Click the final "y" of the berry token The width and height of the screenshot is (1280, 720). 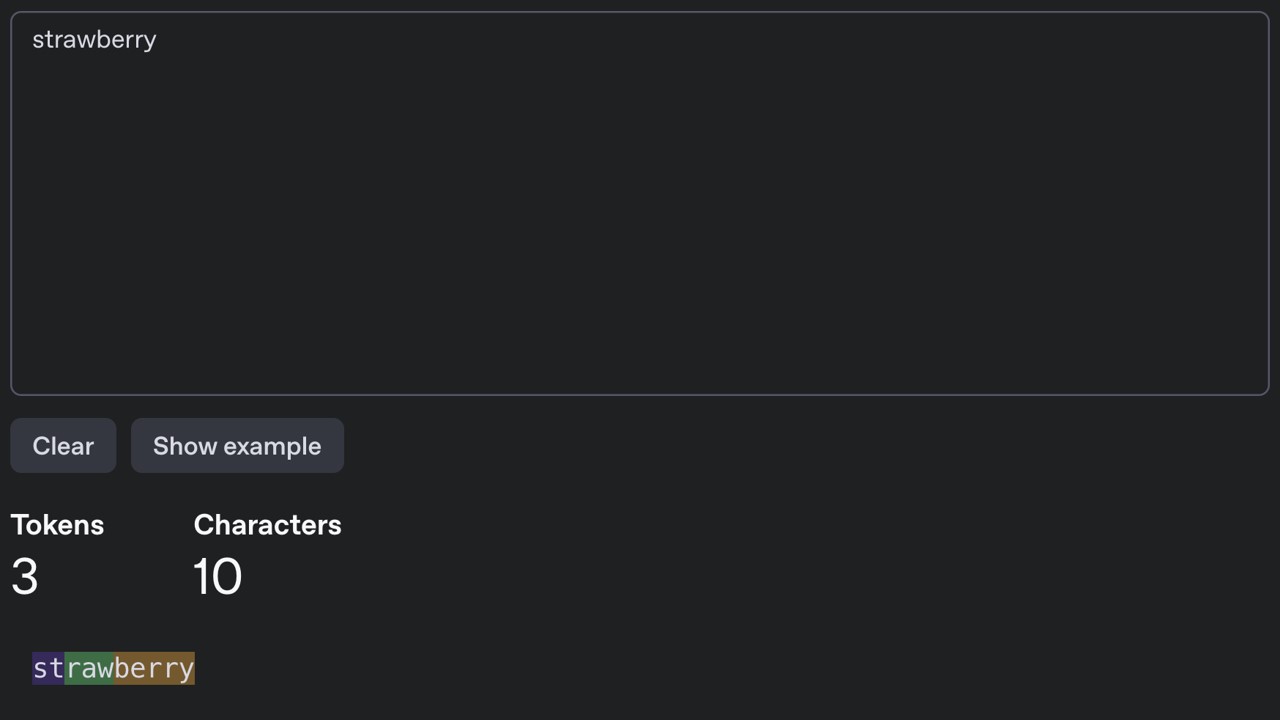pos(187,668)
